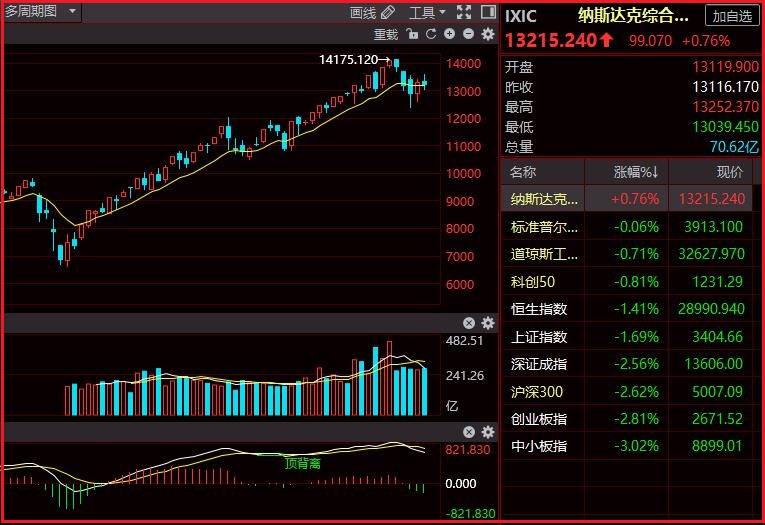This screenshot has height=525, width=765.
Task: Click the 总量 value 70.62亿
Action: click(734, 146)
